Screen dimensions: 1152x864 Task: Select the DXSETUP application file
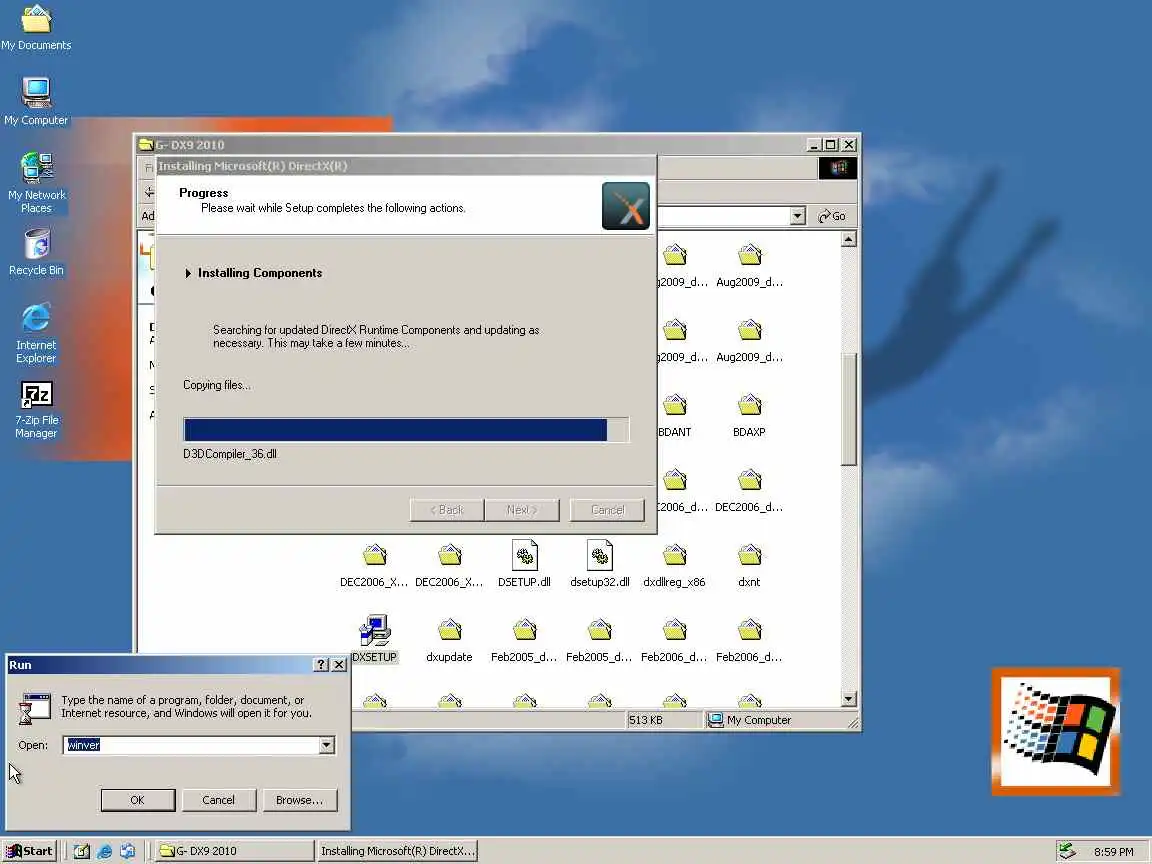pyautogui.click(x=375, y=639)
